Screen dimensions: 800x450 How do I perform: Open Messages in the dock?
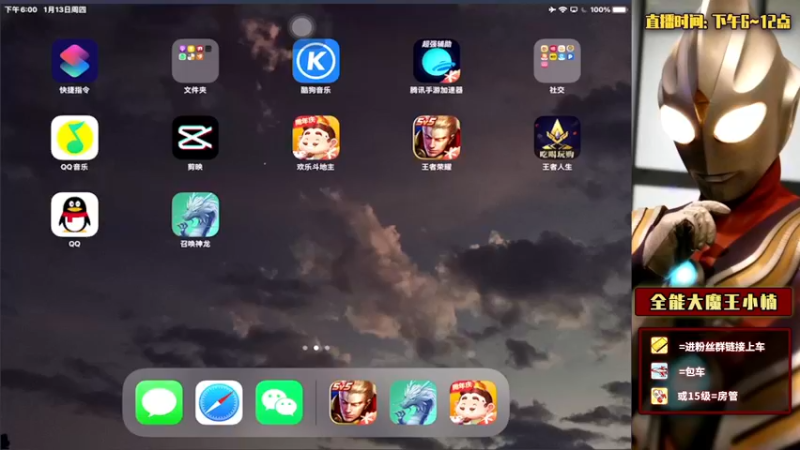[159, 403]
